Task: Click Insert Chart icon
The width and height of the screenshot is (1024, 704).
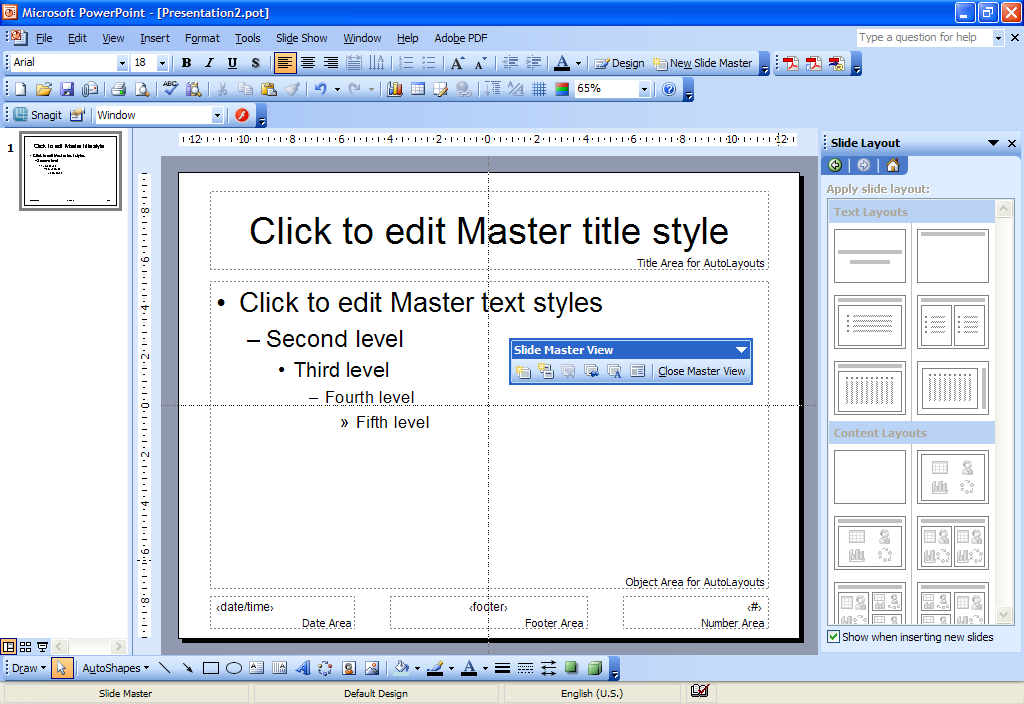Action: (x=394, y=89)
